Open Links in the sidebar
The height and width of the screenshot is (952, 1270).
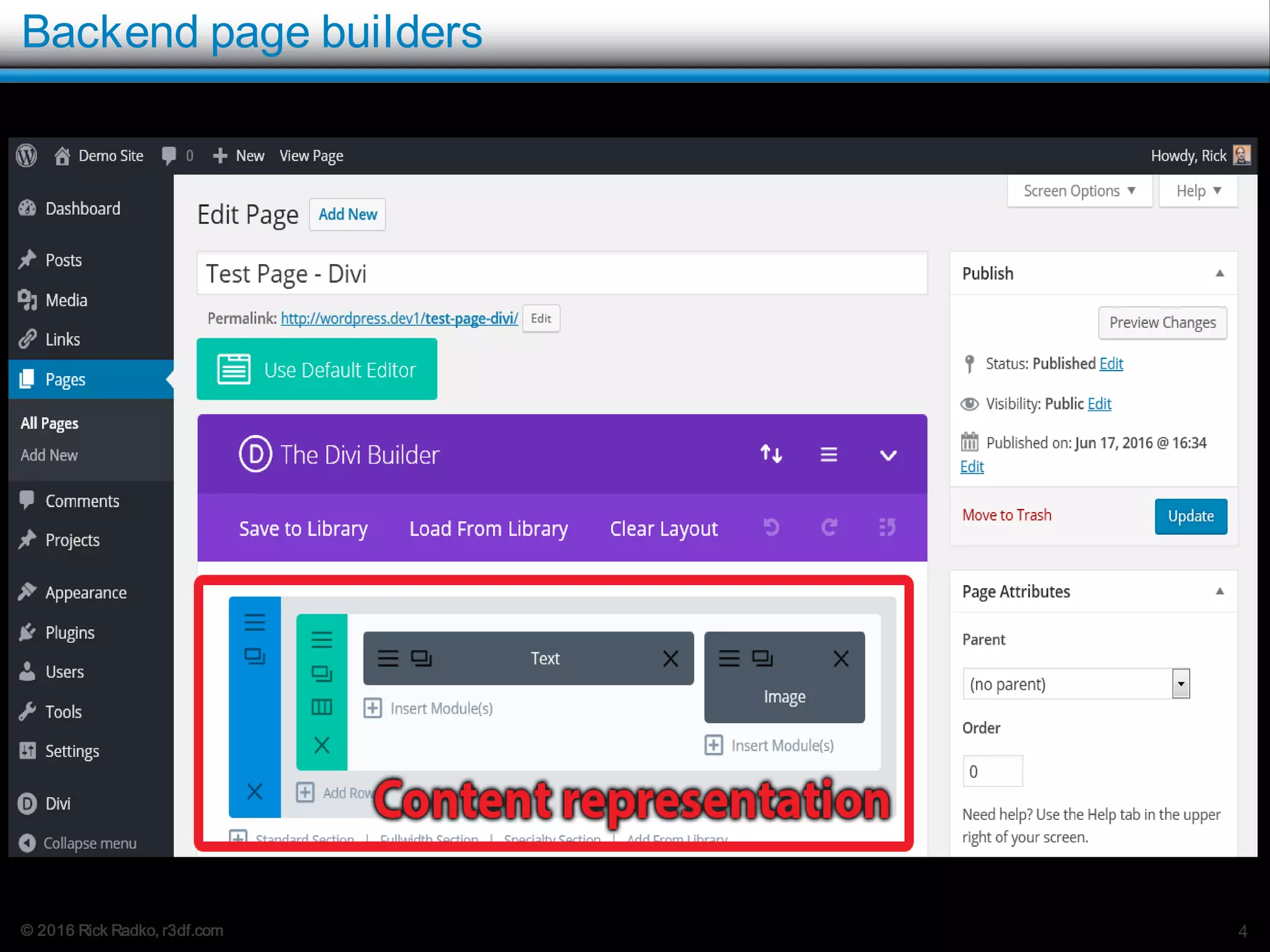[62, 340]
